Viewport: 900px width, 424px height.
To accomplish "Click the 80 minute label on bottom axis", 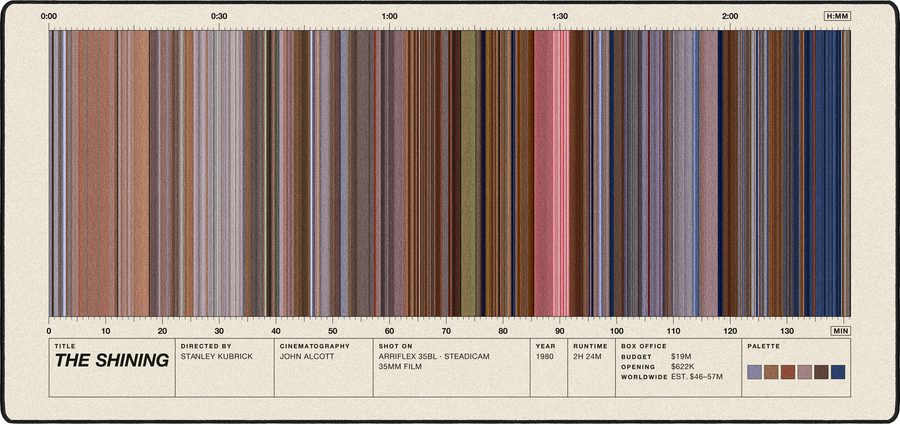I will pyautogui.click(x=503, y=331).
